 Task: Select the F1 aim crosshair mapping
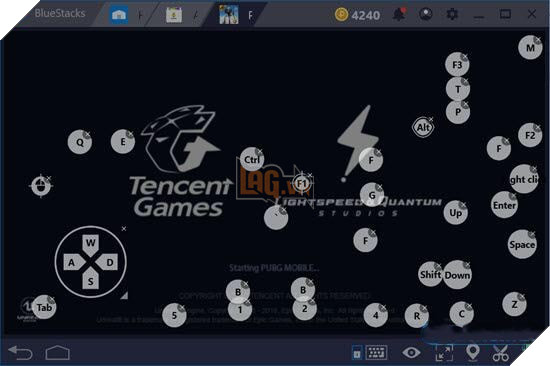click(x=301, y=183)
